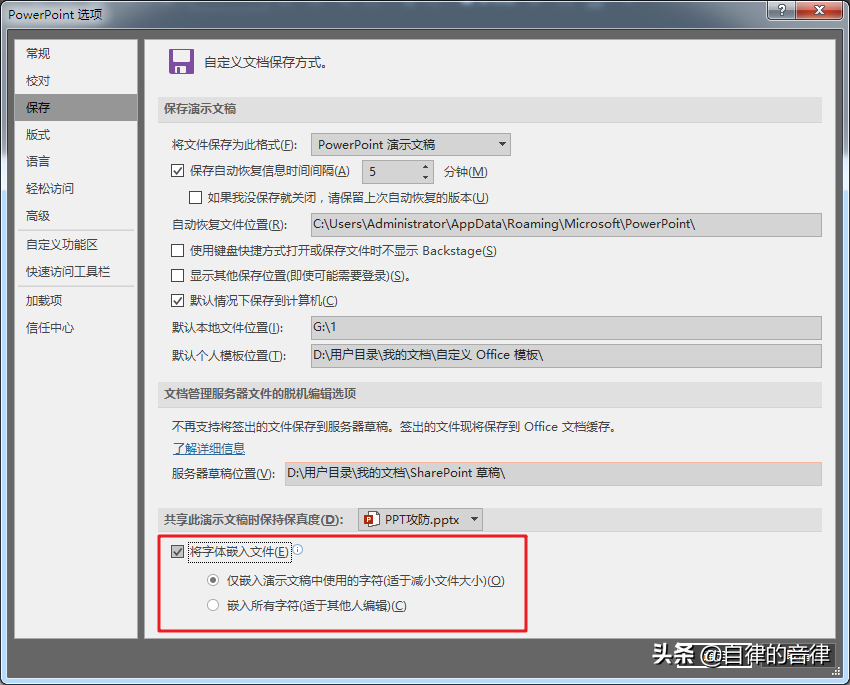
Task: Select the 保存 options category
Action: (76, 107)
